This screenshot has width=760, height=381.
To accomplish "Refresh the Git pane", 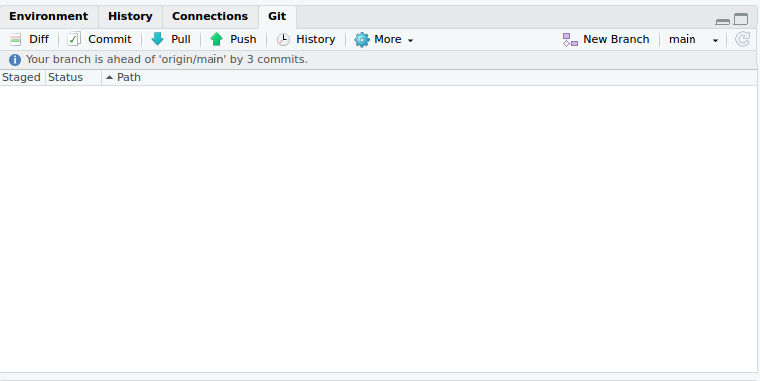I will tap(743, 39).
